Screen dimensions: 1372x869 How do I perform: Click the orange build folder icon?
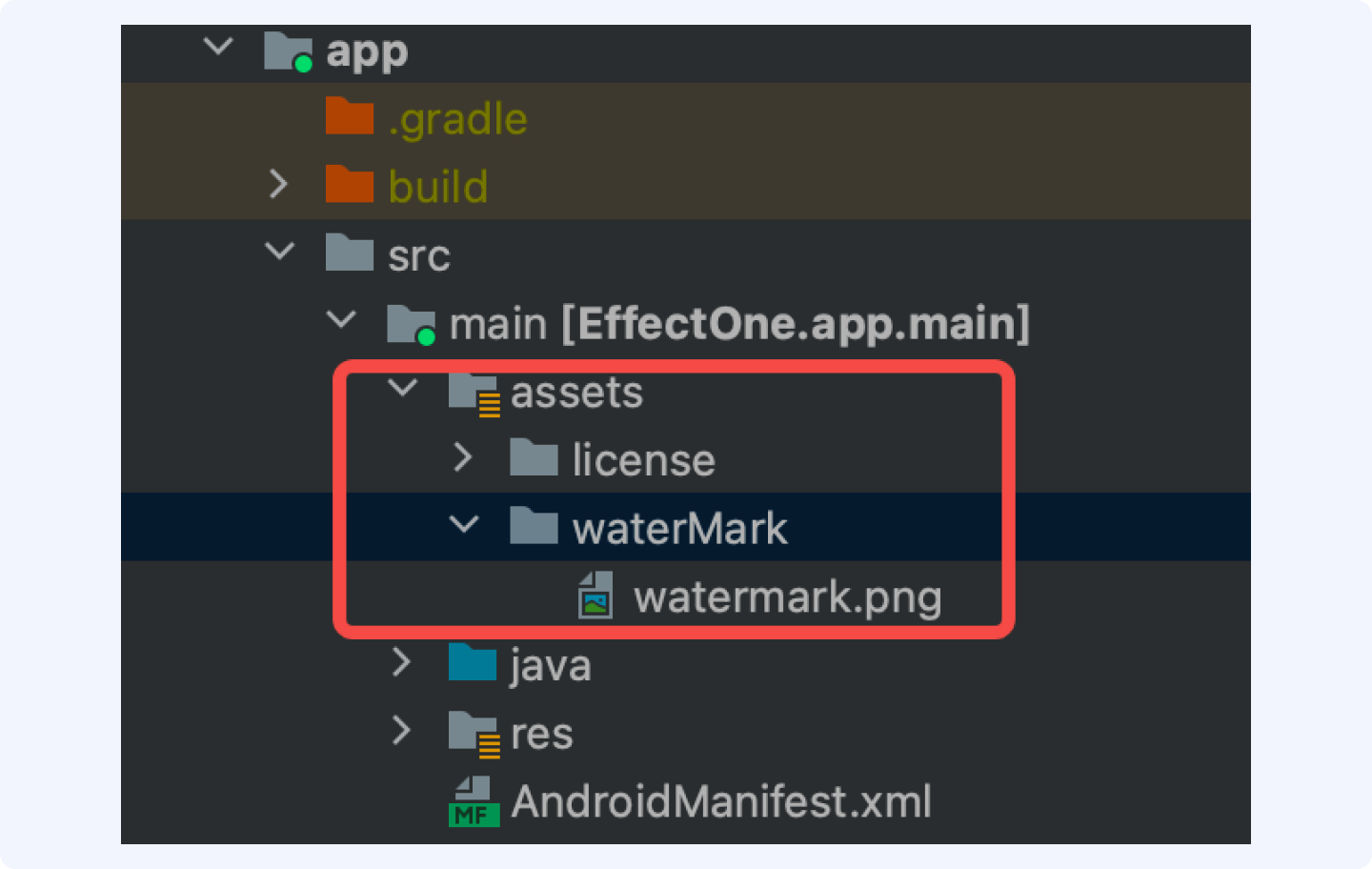coord(349,184)
